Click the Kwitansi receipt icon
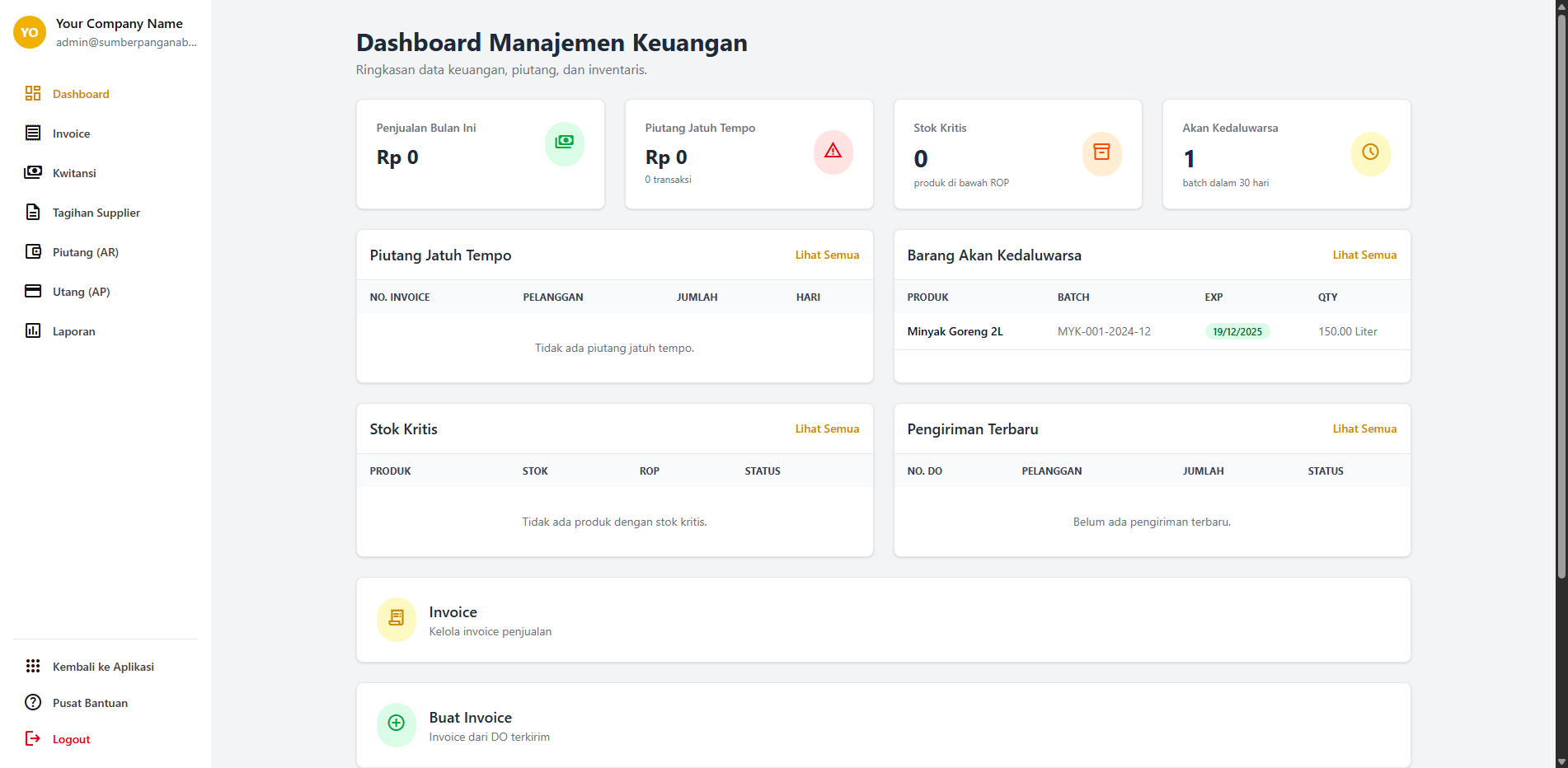The image size is (1568, 768). point(32,172)
